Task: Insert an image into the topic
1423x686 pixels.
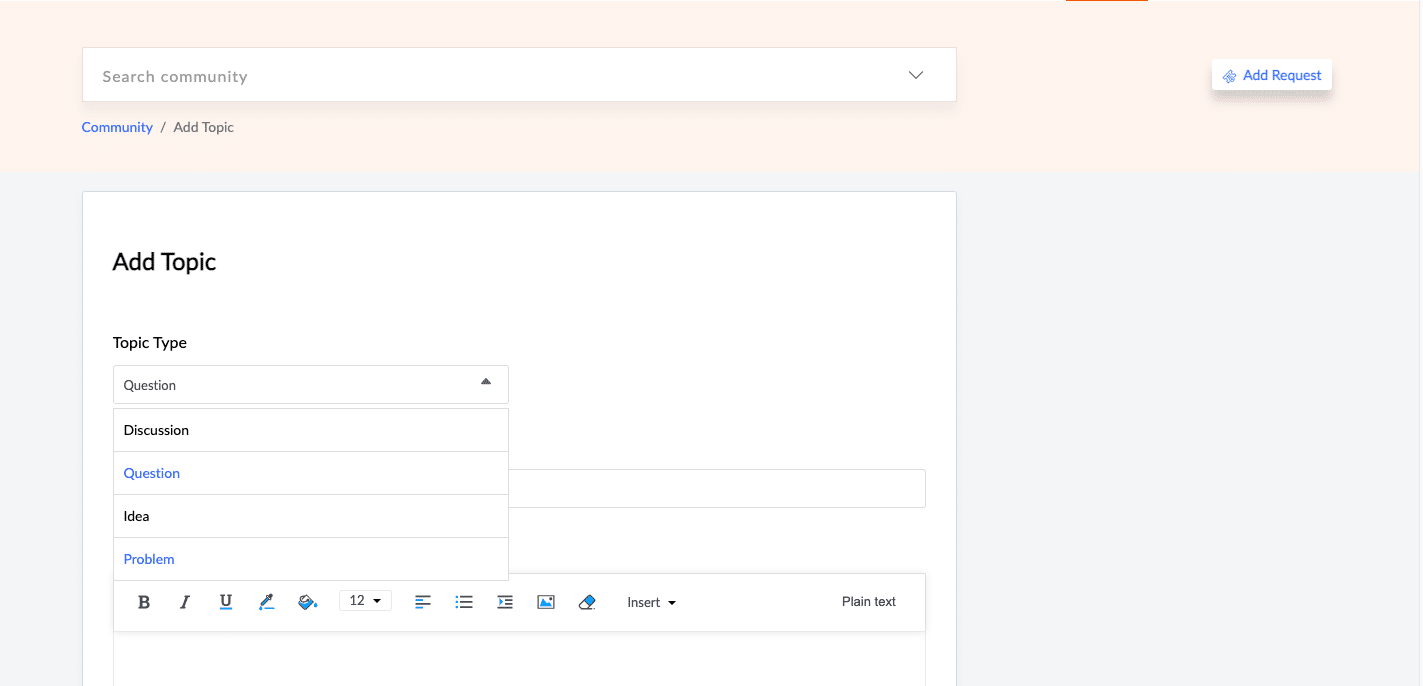Action: point(546,602)
